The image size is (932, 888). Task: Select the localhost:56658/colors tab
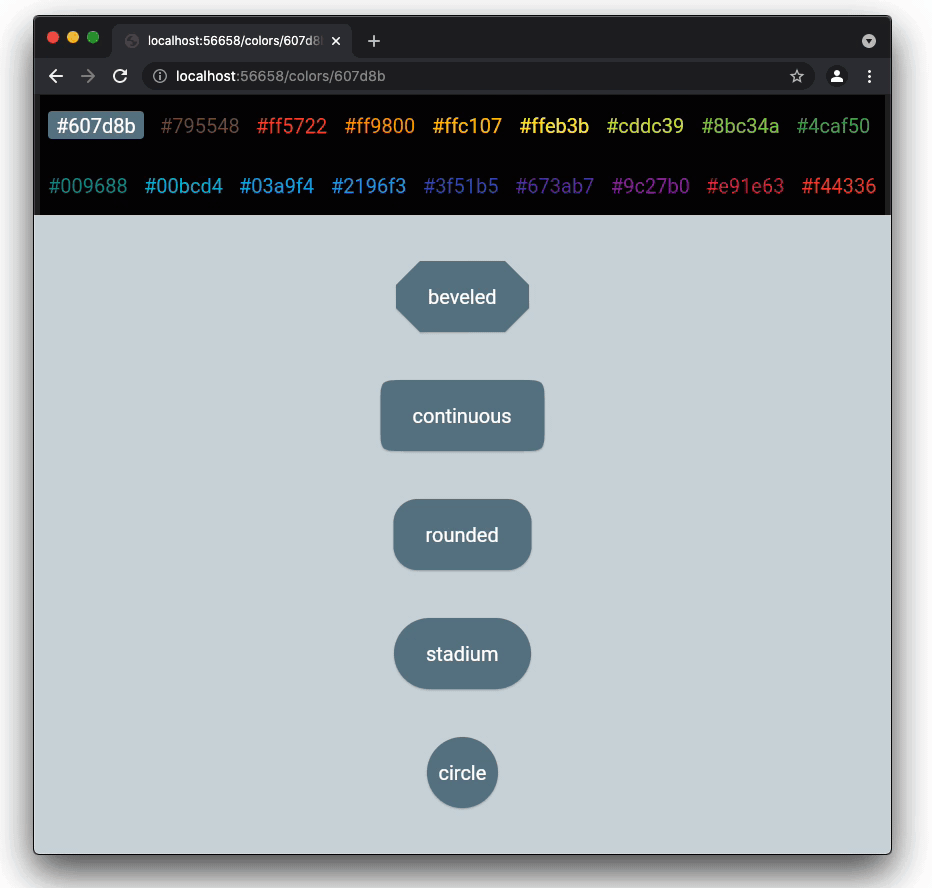[x=232, y=41]
